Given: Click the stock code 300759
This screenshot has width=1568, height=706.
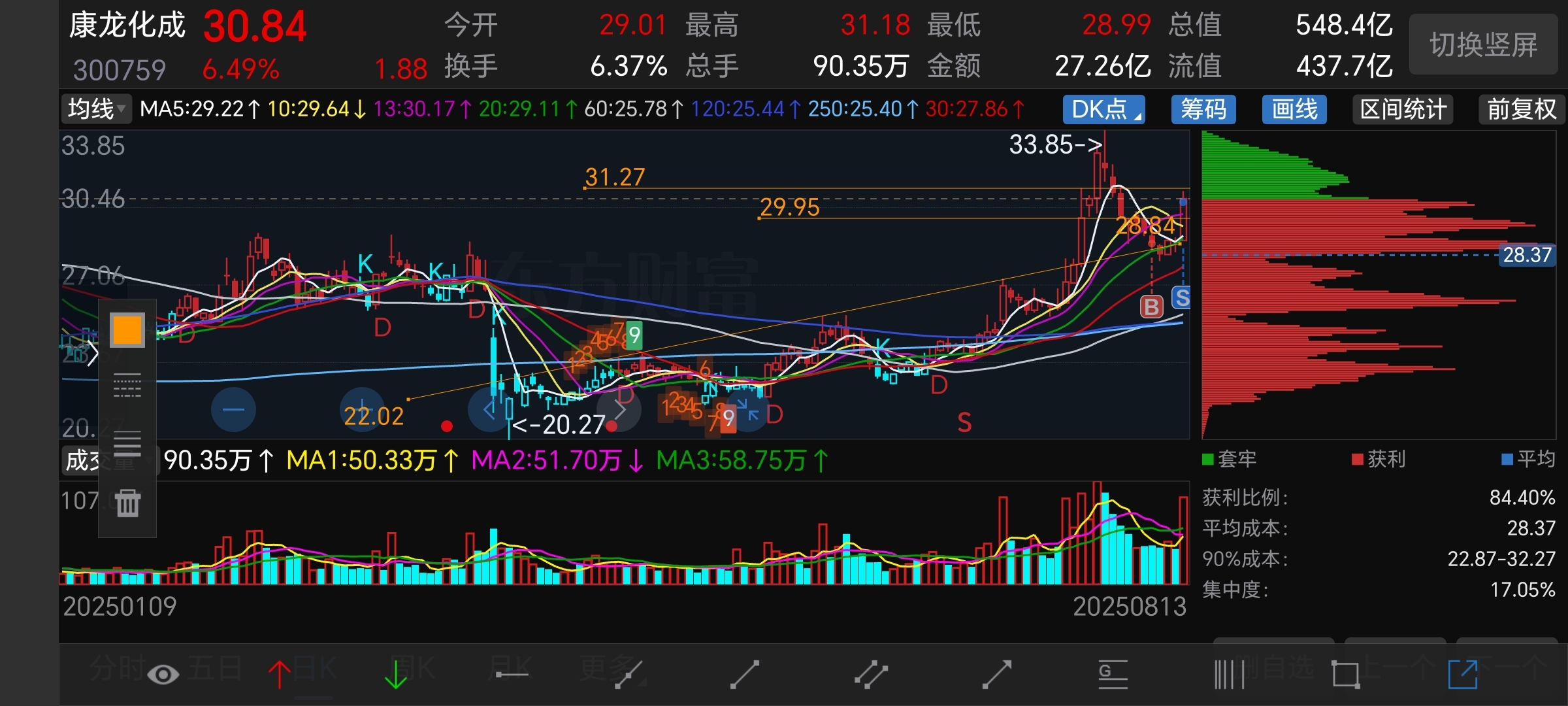Looking at the screenshot, I should [x=120, y=70].
